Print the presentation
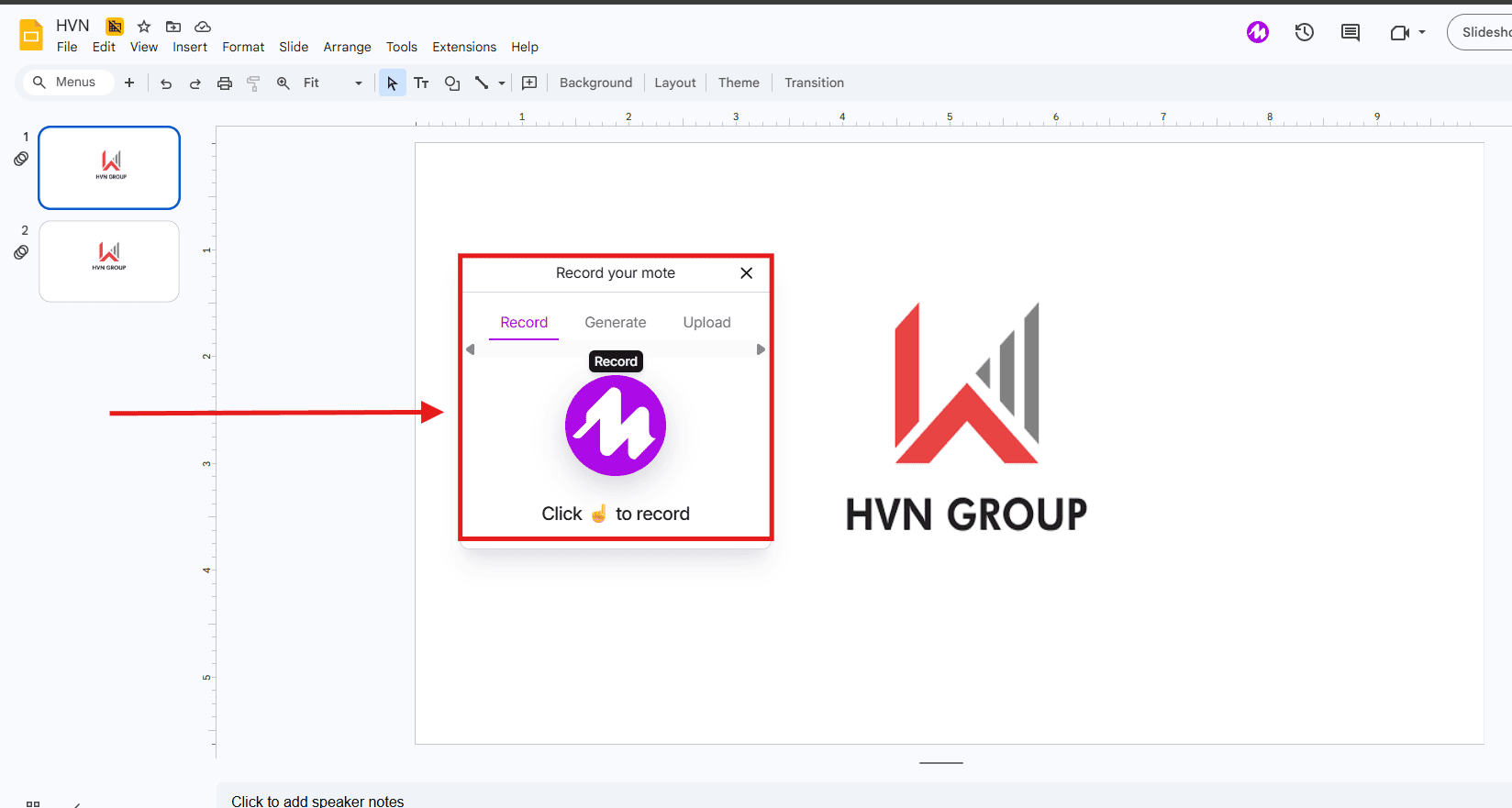Image resolution: width=1512 pixels, height=808 pixels. (x=225, y=83)
